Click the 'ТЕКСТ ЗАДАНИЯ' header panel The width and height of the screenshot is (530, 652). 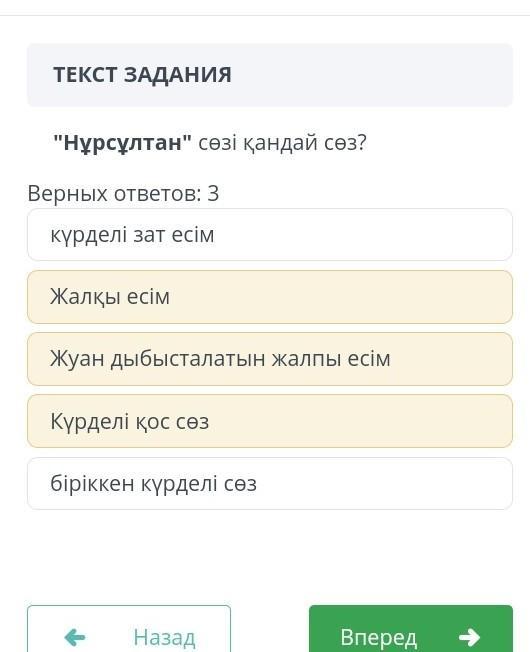[270, 75]
